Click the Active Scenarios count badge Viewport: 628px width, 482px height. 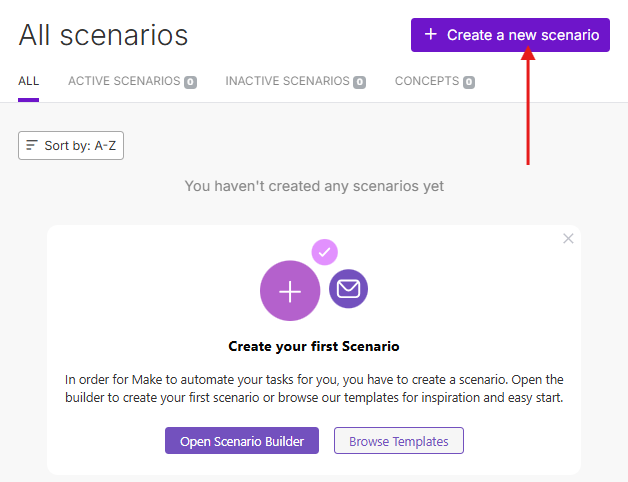tap(190, 82)
